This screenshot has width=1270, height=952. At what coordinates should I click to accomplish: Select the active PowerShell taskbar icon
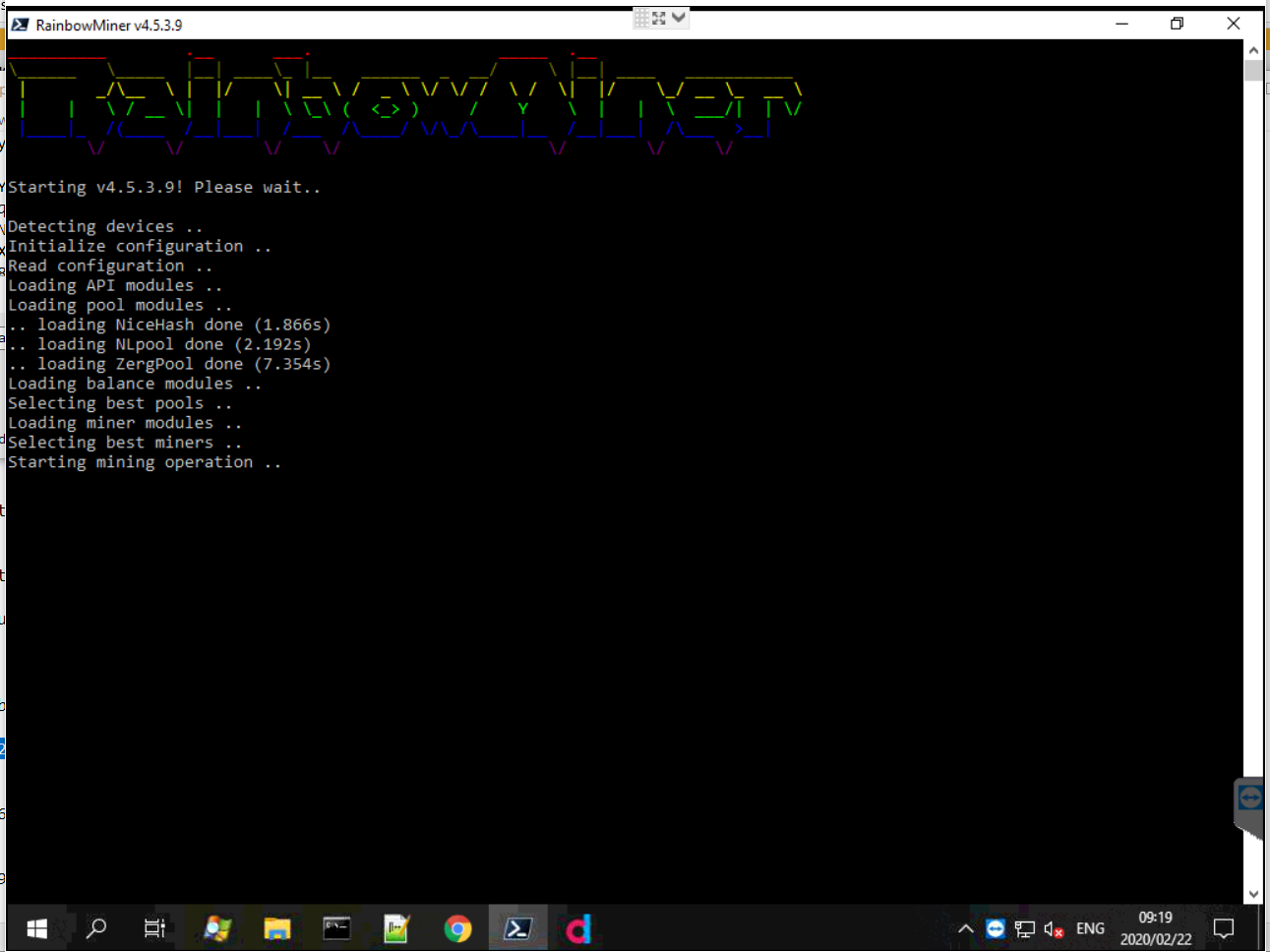(517, 927)
